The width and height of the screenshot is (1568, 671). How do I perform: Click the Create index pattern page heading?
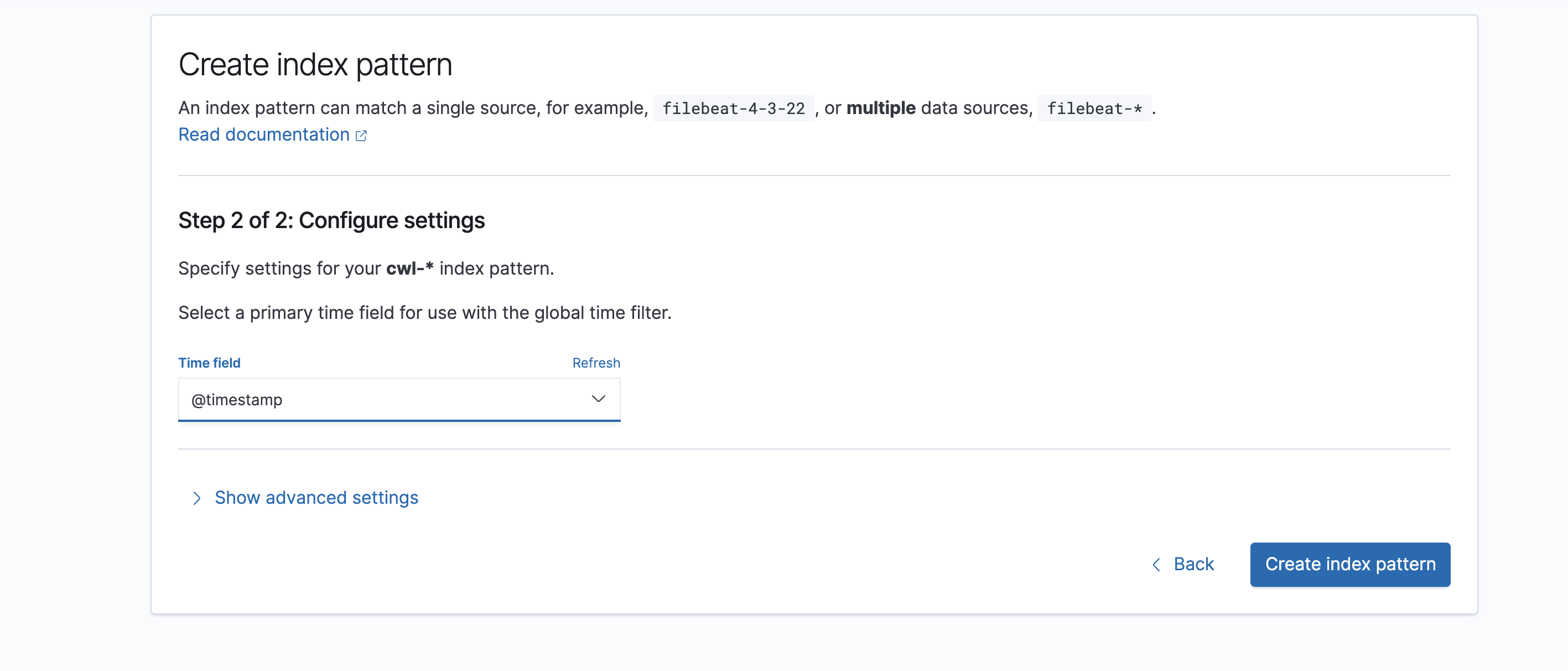[x=315, y=65]
